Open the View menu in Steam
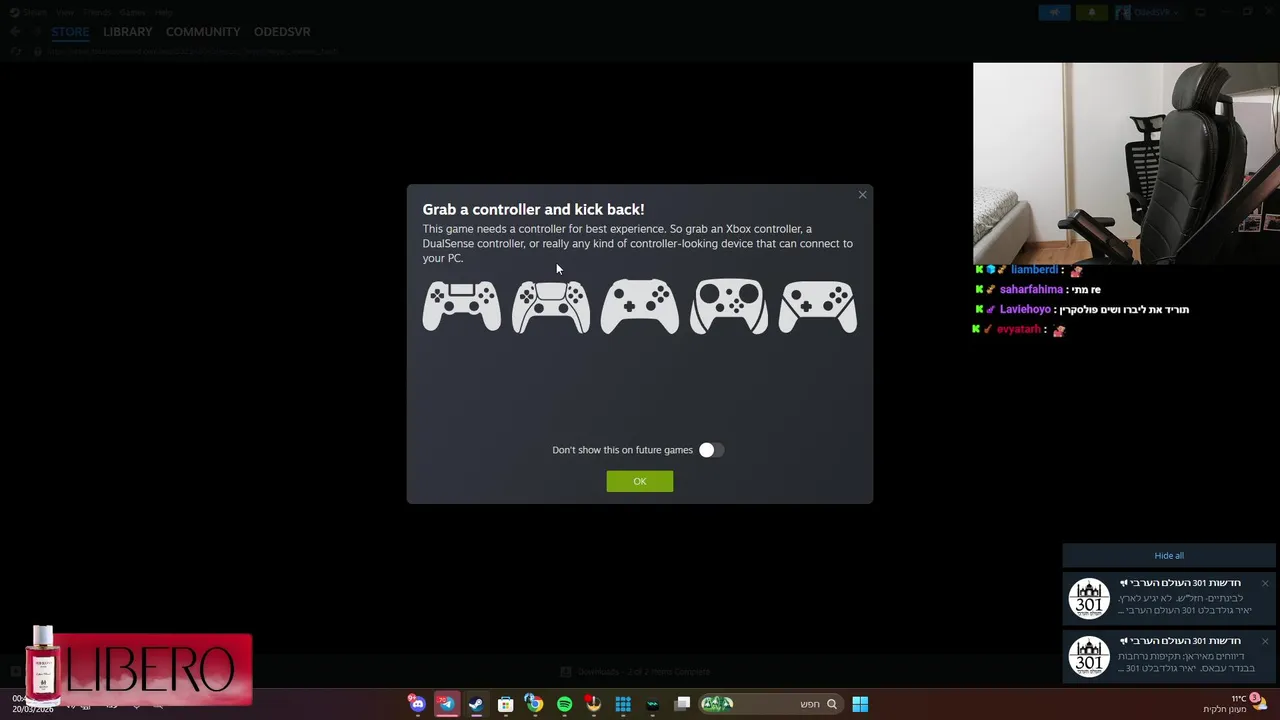Screen dimensions: 1280x720 [65, 12]
